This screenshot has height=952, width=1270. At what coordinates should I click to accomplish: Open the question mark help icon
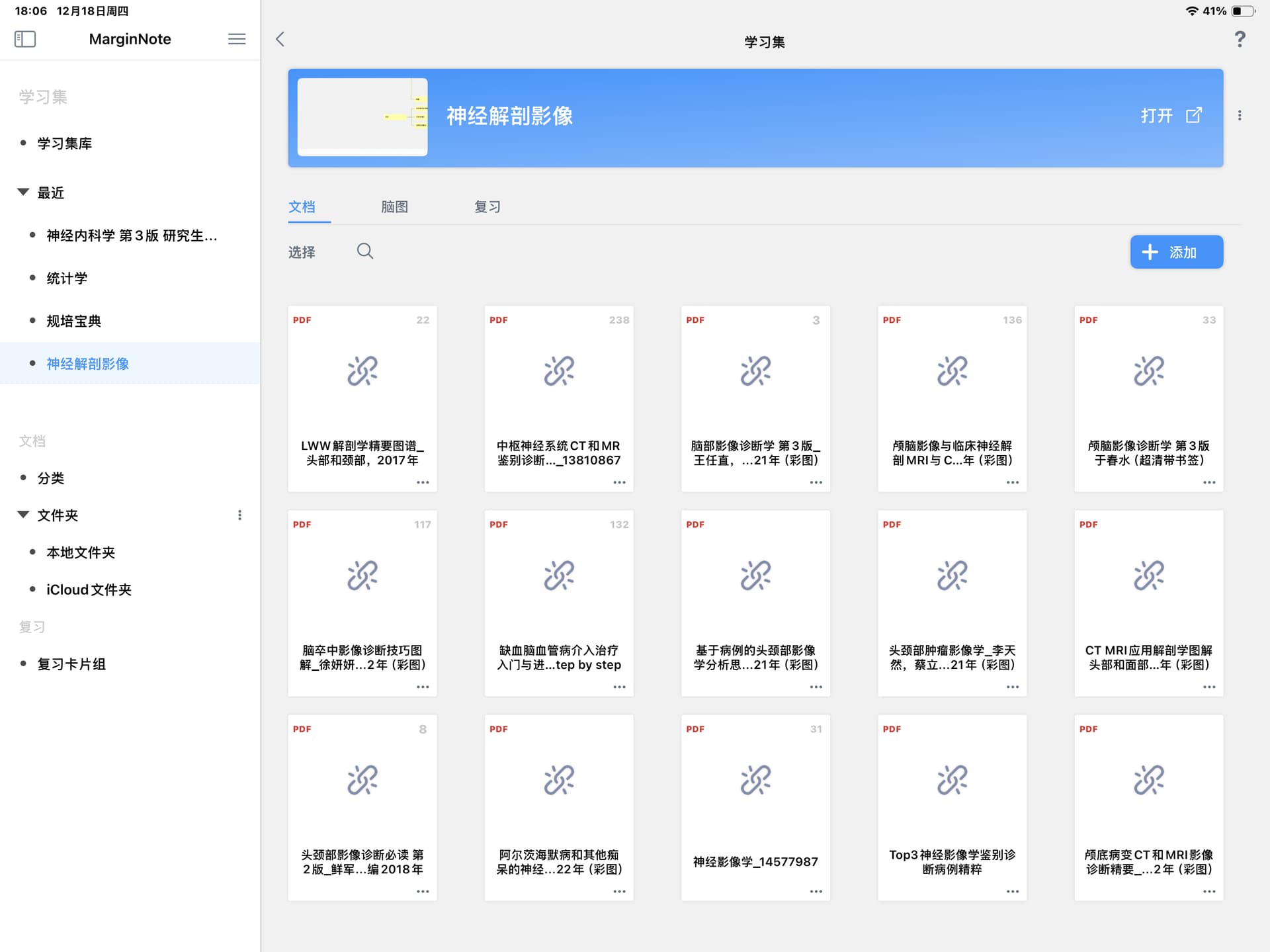1240,40
